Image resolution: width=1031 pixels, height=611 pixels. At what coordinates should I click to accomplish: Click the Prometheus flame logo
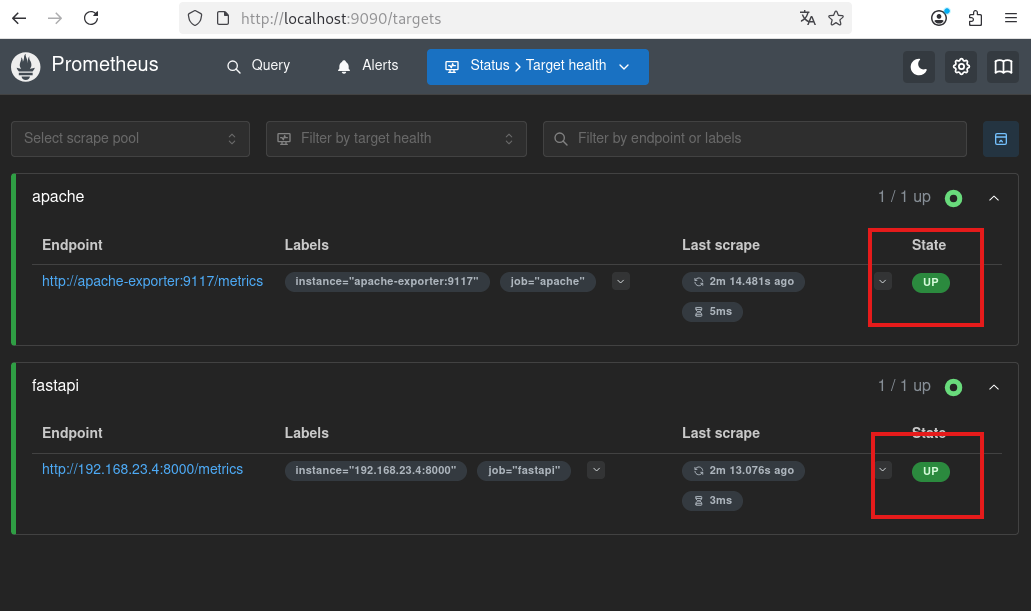pos(26,67)
